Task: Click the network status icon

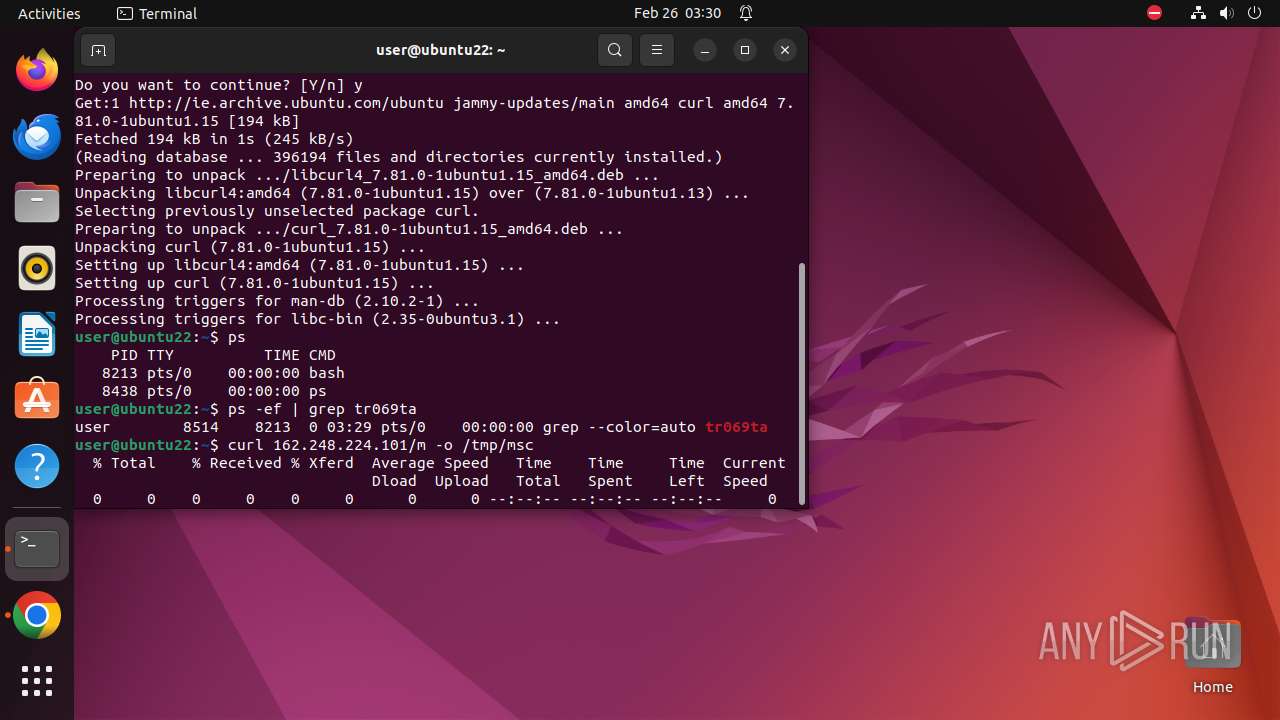Action: pos(1198,13)
